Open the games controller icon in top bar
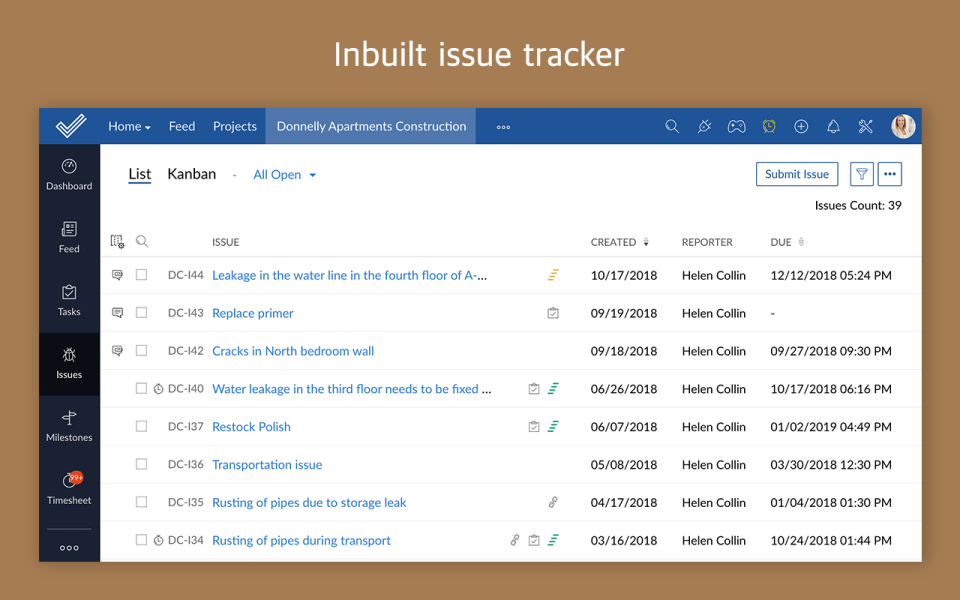The width and height of the screenshot is (960, 600). point(736,126)
